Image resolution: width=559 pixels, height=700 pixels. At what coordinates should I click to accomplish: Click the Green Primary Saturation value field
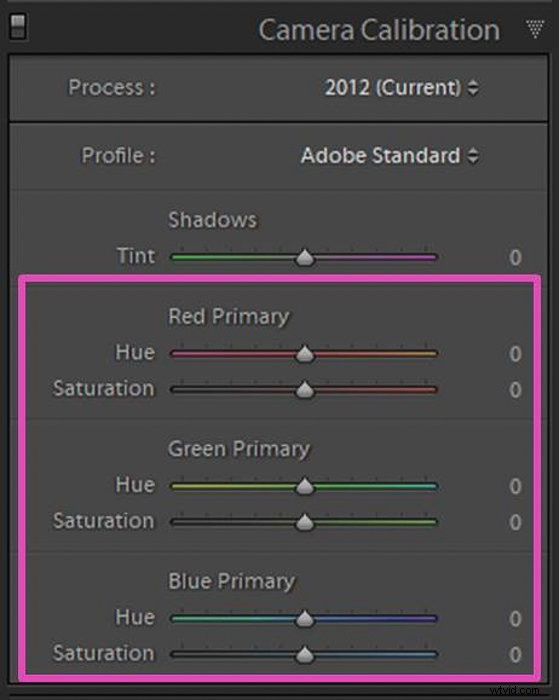515,522
